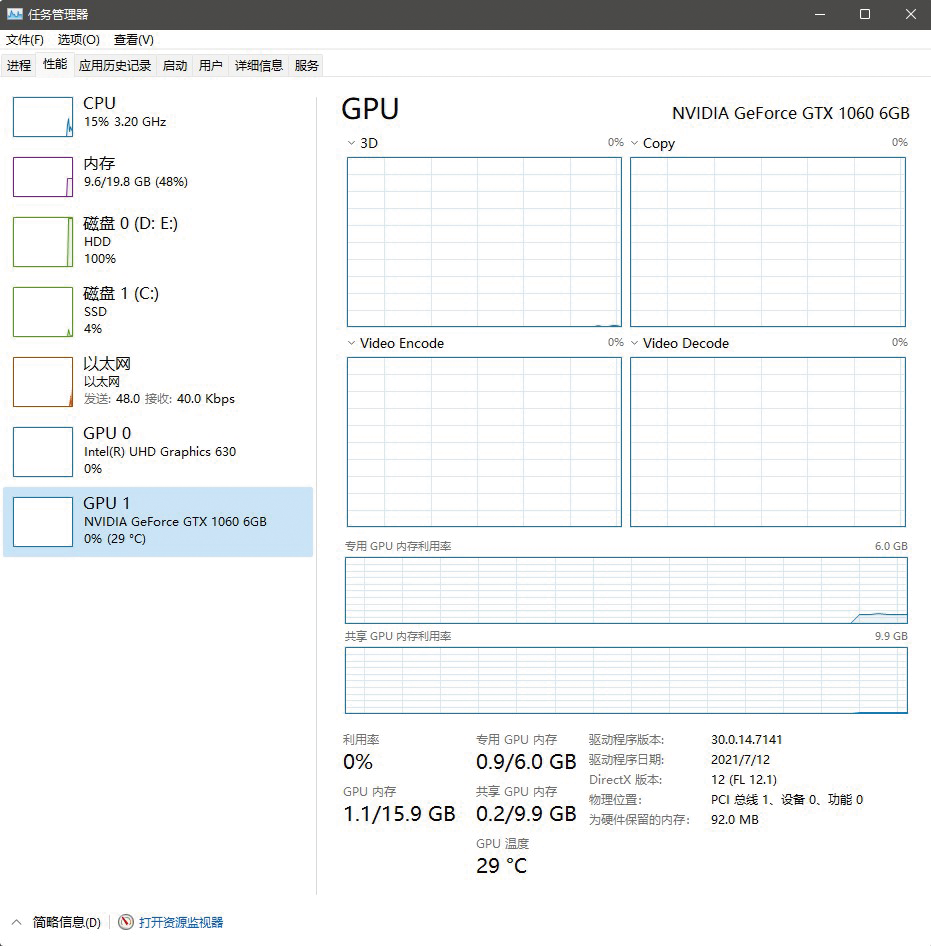This screenshot has height=946, width=931.
Task: Click the Copy engine usage graph
Action: pos(767,242)
